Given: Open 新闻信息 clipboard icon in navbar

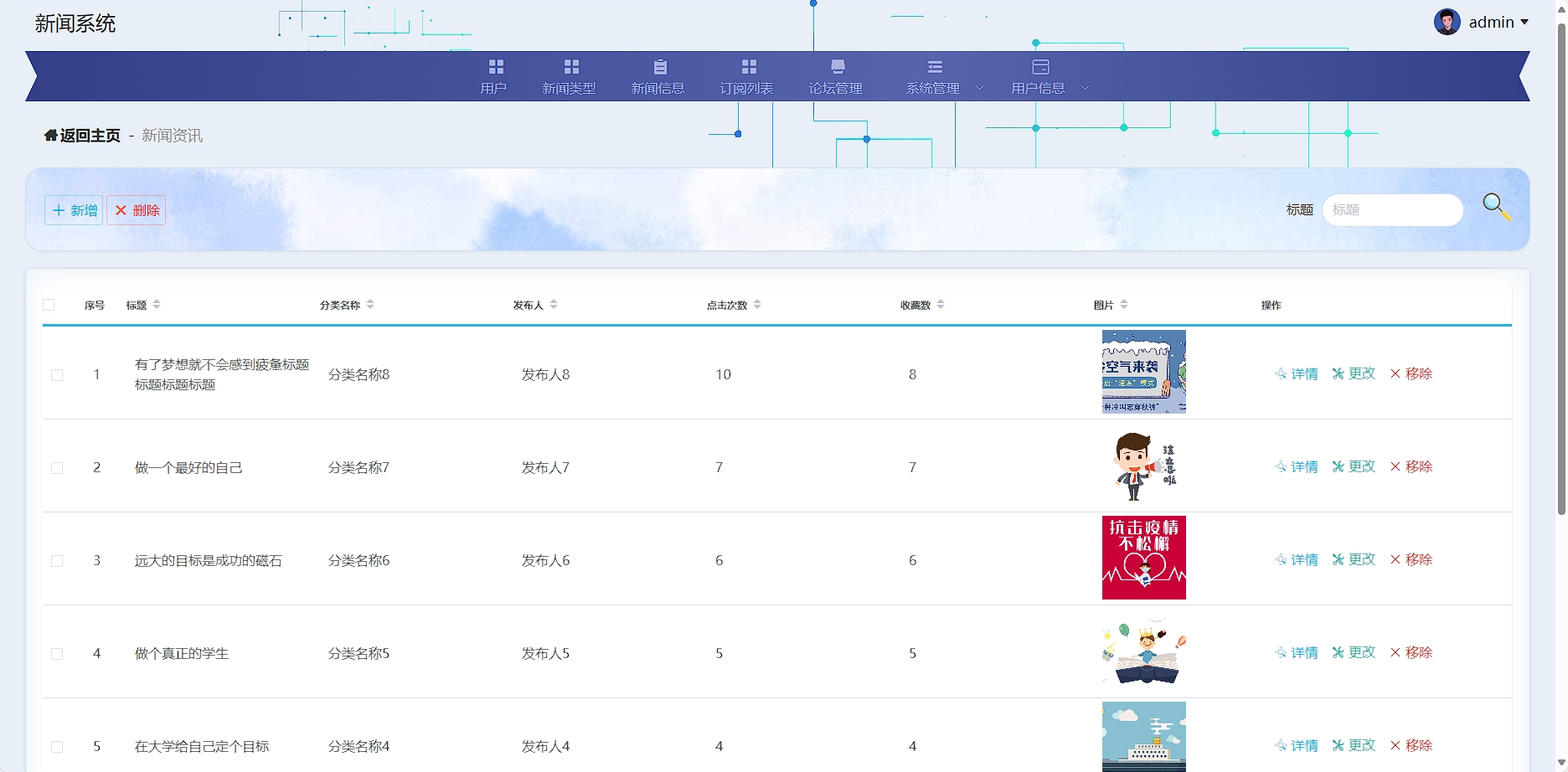Looking at the screenshot, I should pyautogui.click(x=660, y=67).
